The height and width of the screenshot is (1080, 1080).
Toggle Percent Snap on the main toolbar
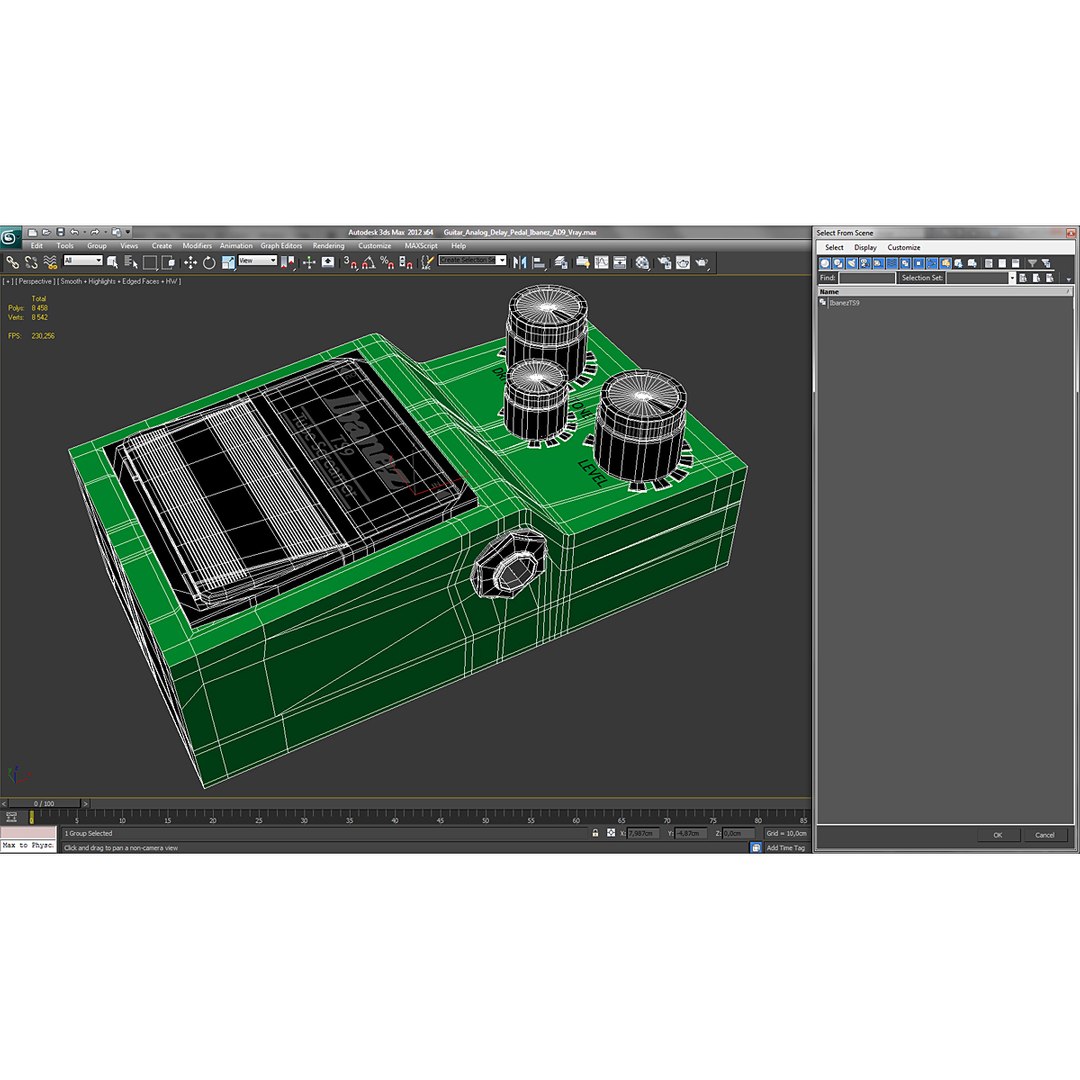tap(387, 262)
